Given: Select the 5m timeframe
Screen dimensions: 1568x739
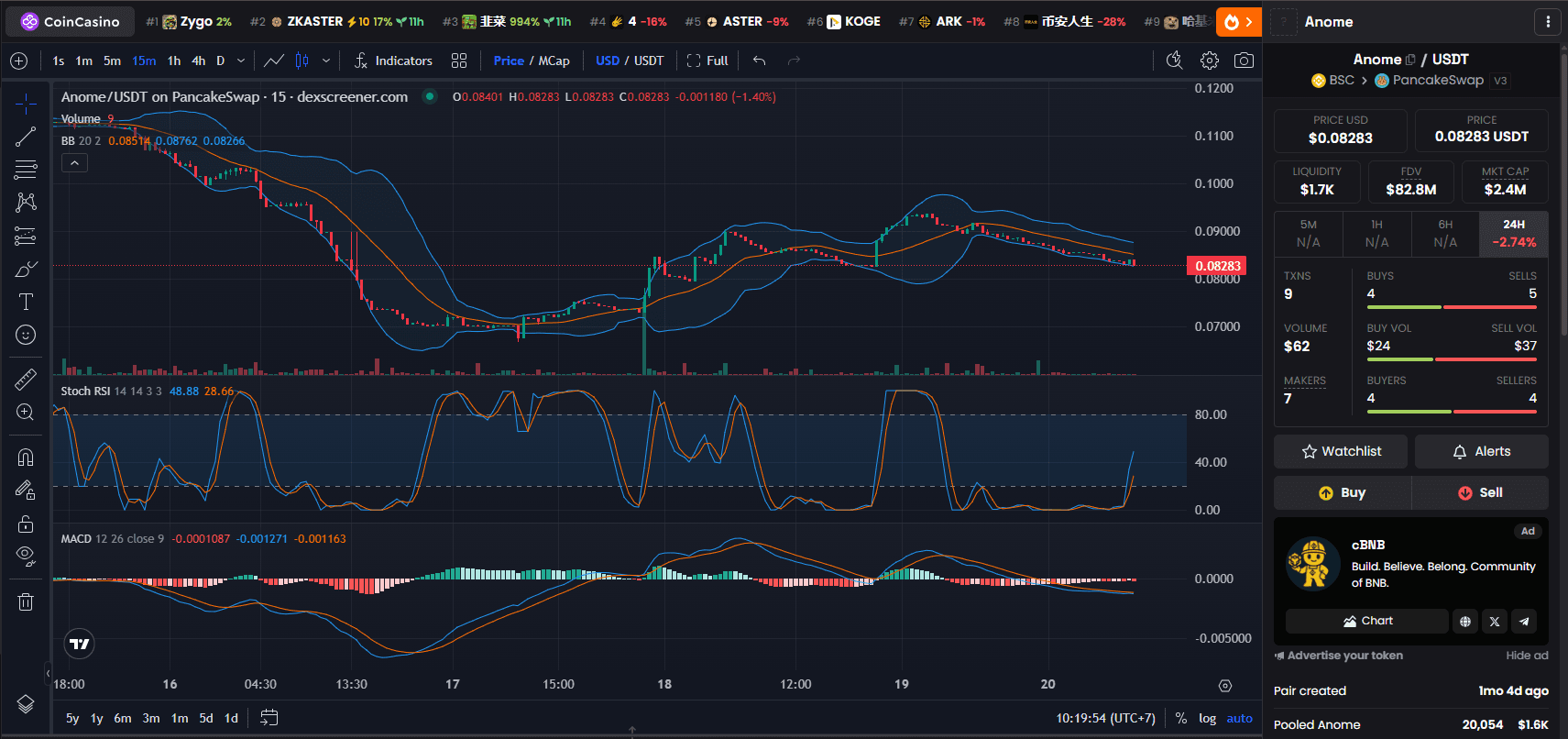Looking at the screenshot, I should [x=112, y=61].
